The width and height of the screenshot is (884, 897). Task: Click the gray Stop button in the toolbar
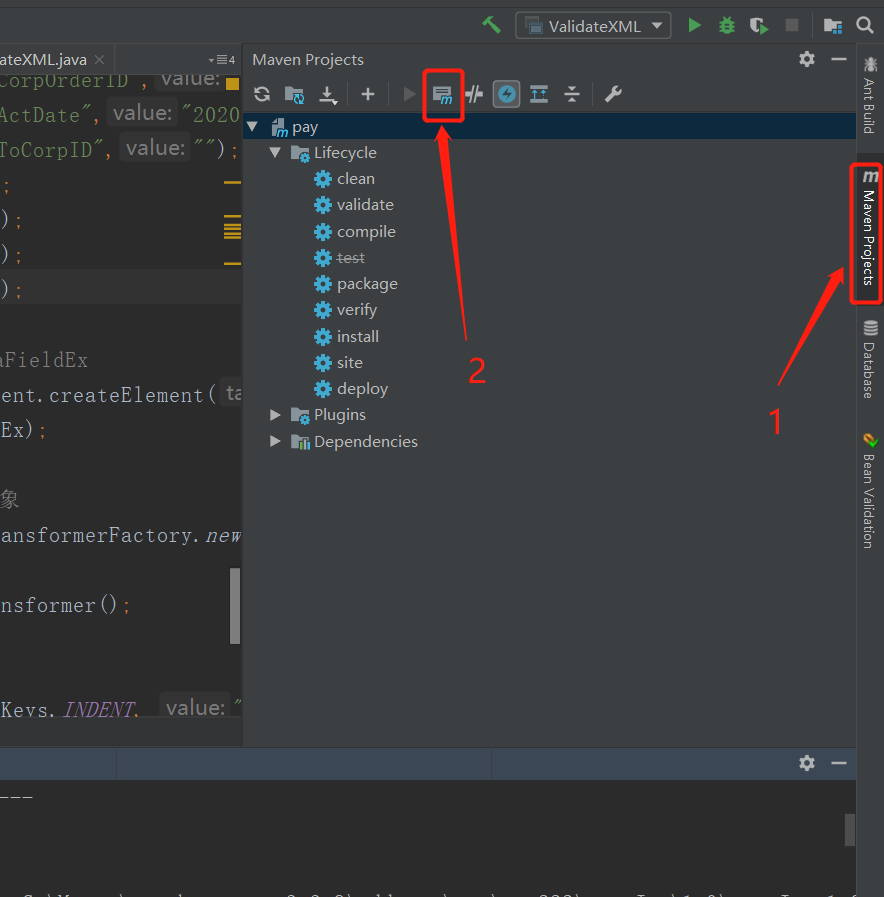pos(792,25)
